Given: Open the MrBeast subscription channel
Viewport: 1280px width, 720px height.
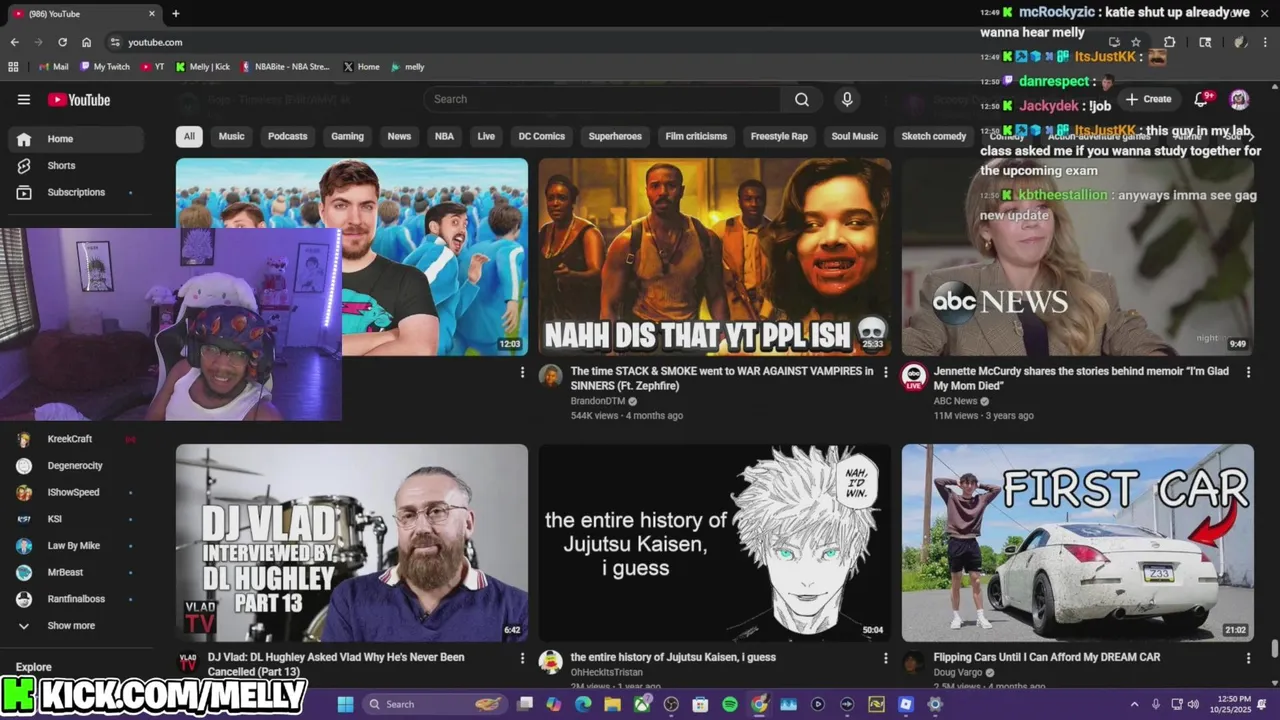Looking at the screenshot, I should 76,572.
